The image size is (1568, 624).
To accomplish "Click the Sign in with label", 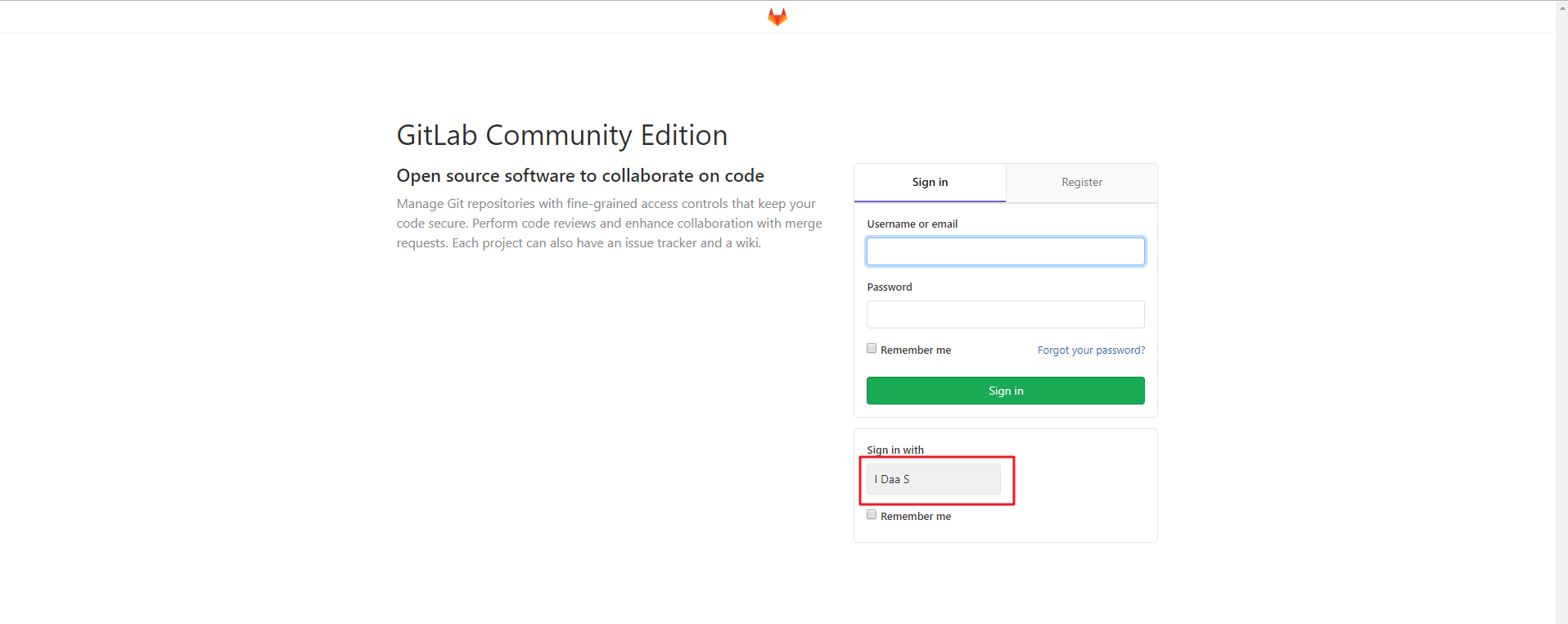I will pos(895,450).
